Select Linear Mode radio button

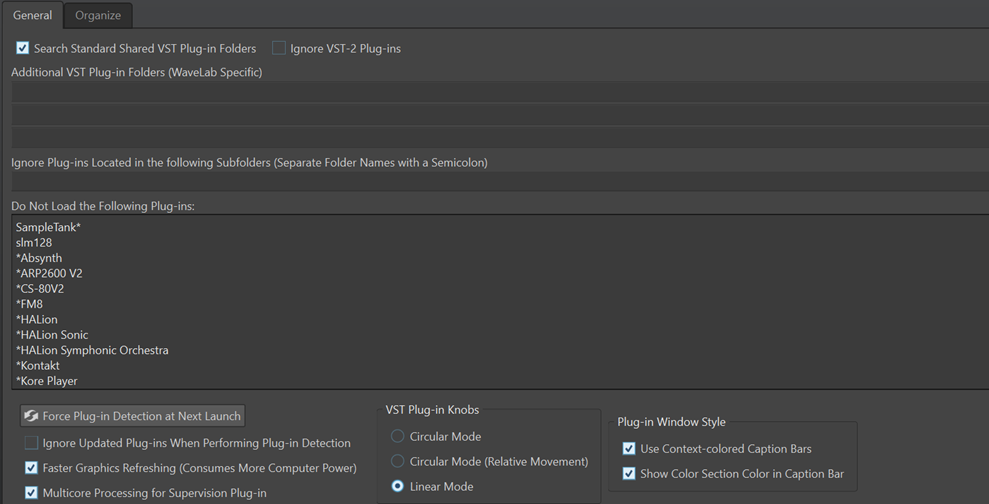click(x=398, y=486)
